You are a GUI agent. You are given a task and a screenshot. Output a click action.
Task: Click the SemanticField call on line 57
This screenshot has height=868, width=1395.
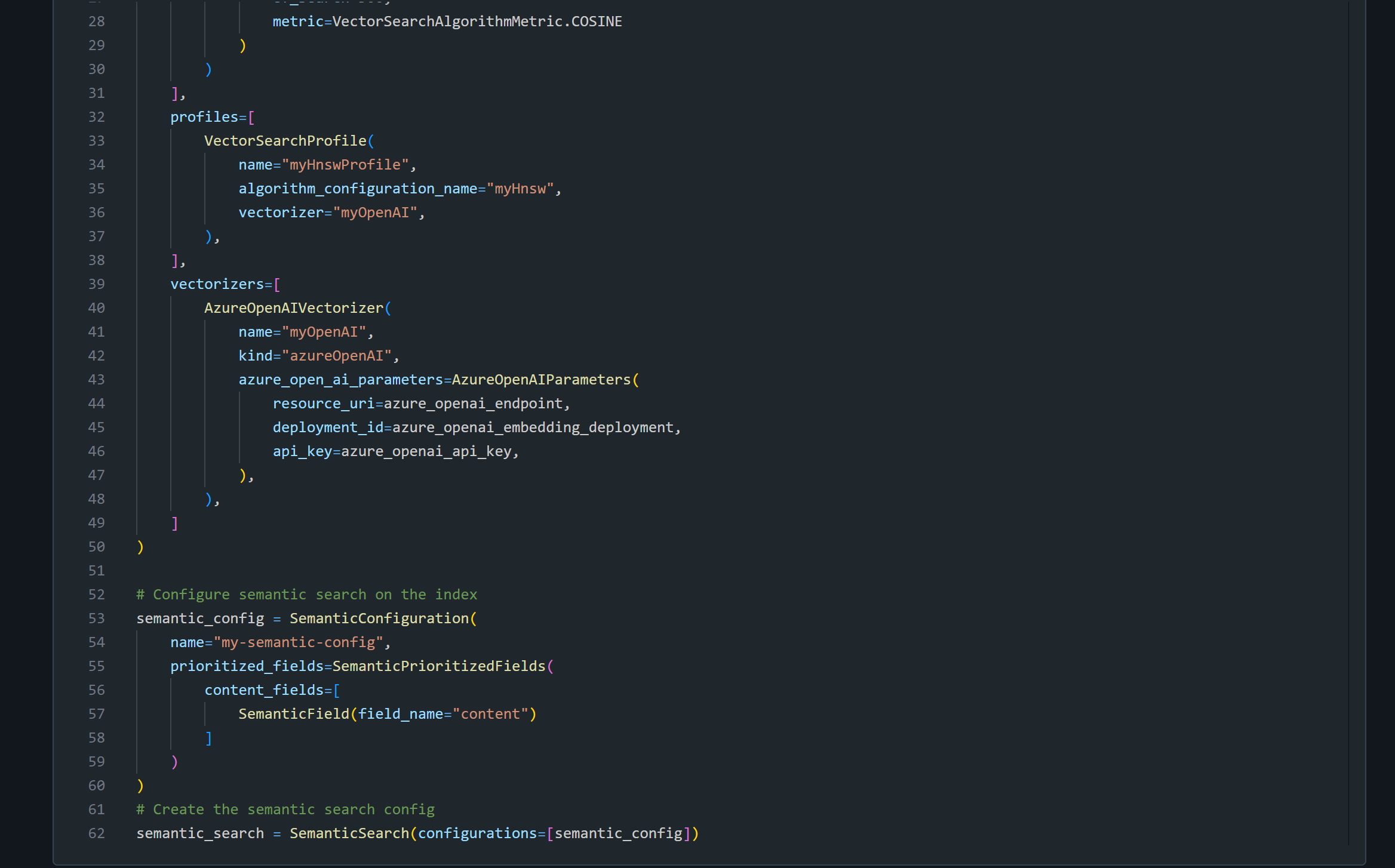point(293,714)
